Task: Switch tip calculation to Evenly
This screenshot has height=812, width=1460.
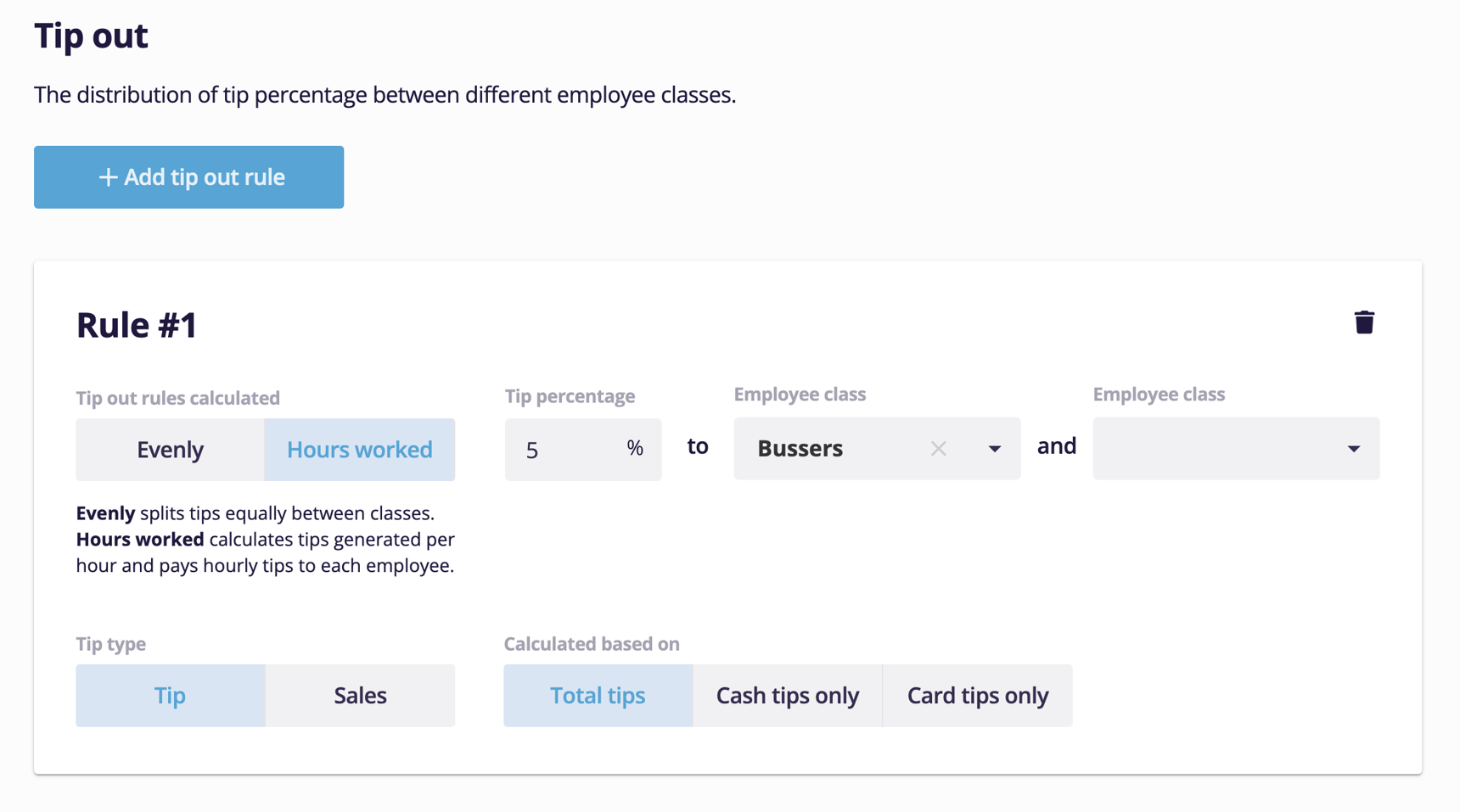Action: 170,449
